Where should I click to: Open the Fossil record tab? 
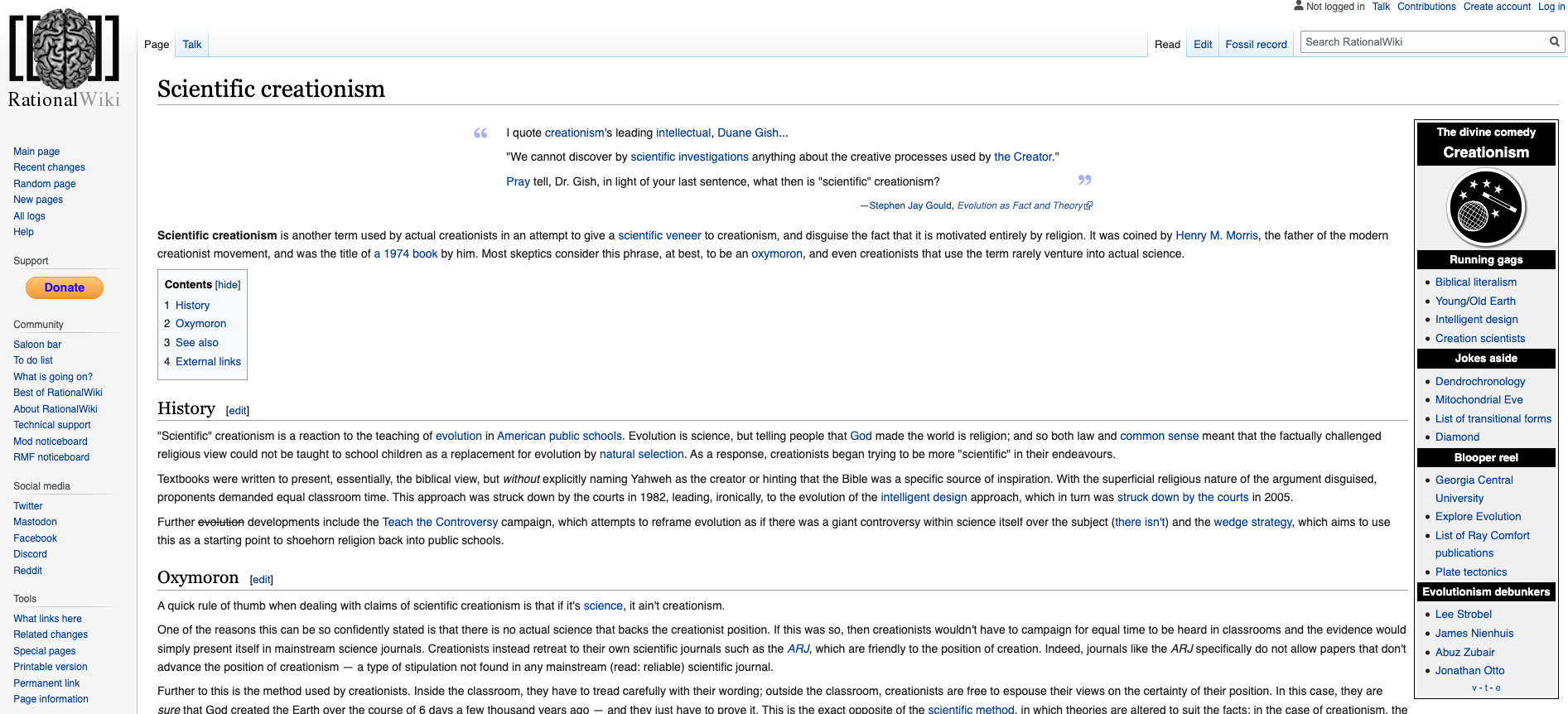pyautogui.click(x=1256, y=45)
